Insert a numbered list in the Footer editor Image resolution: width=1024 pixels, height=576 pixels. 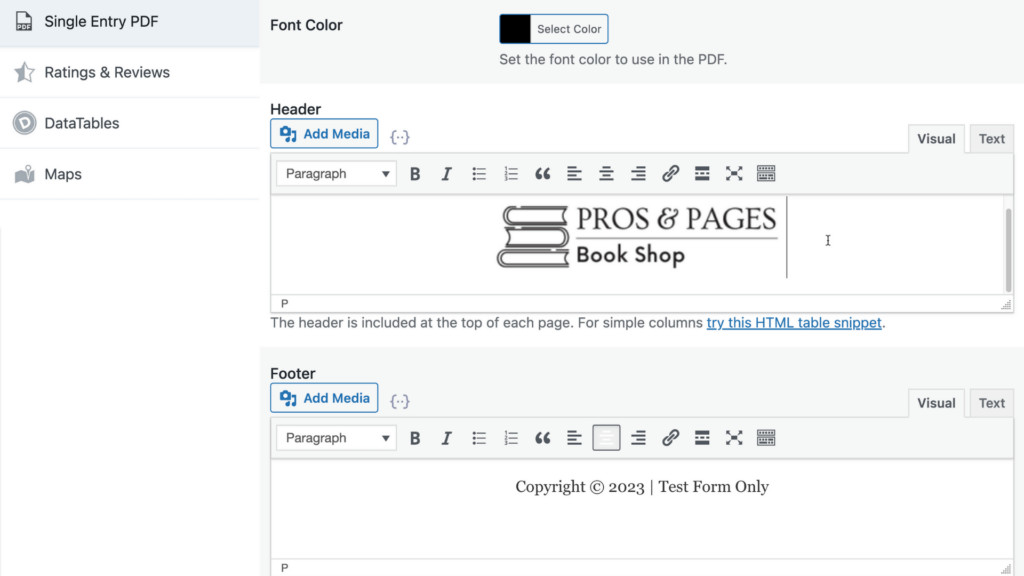click(x=511, y=437)
